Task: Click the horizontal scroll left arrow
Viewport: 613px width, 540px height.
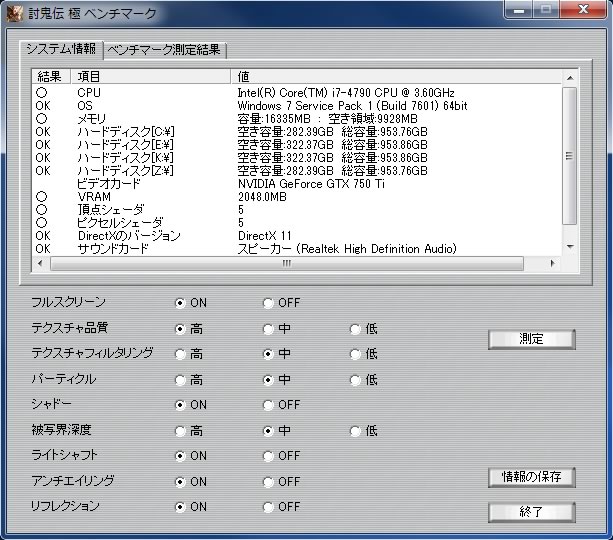Action: (x=40, y=263)
